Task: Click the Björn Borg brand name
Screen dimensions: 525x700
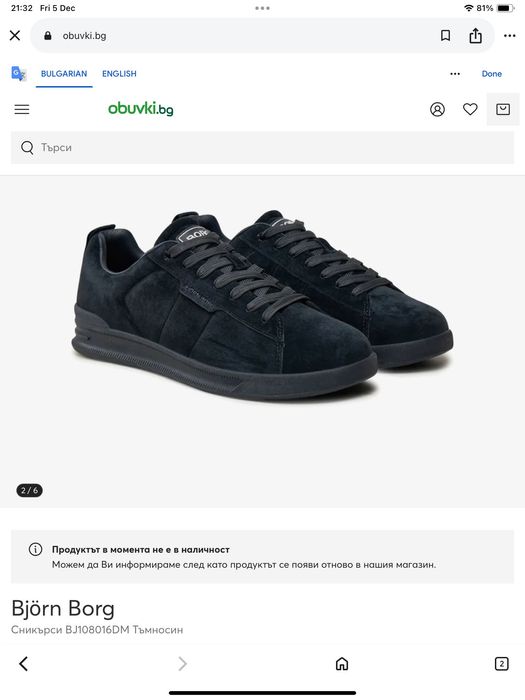Action: (x=63, y=608)
